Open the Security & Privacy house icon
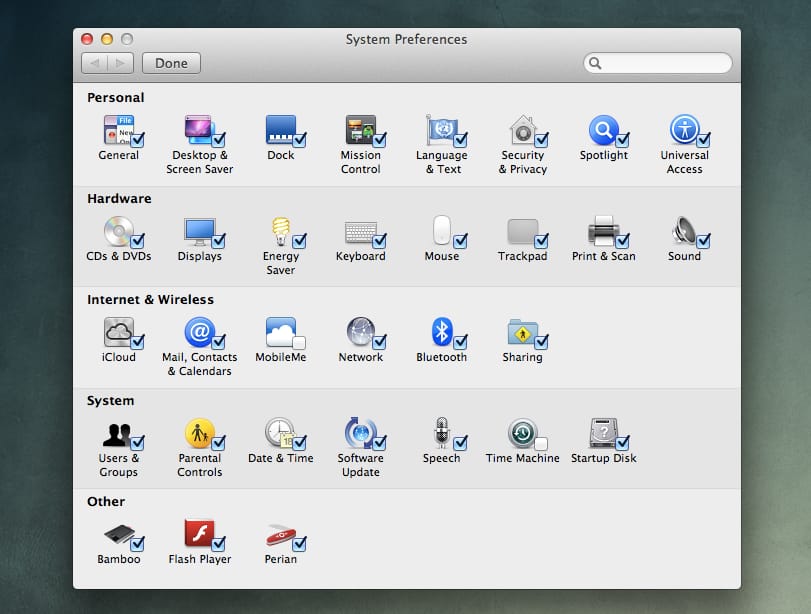Screen dimensions: 811x614 click(x=523, y=129)
